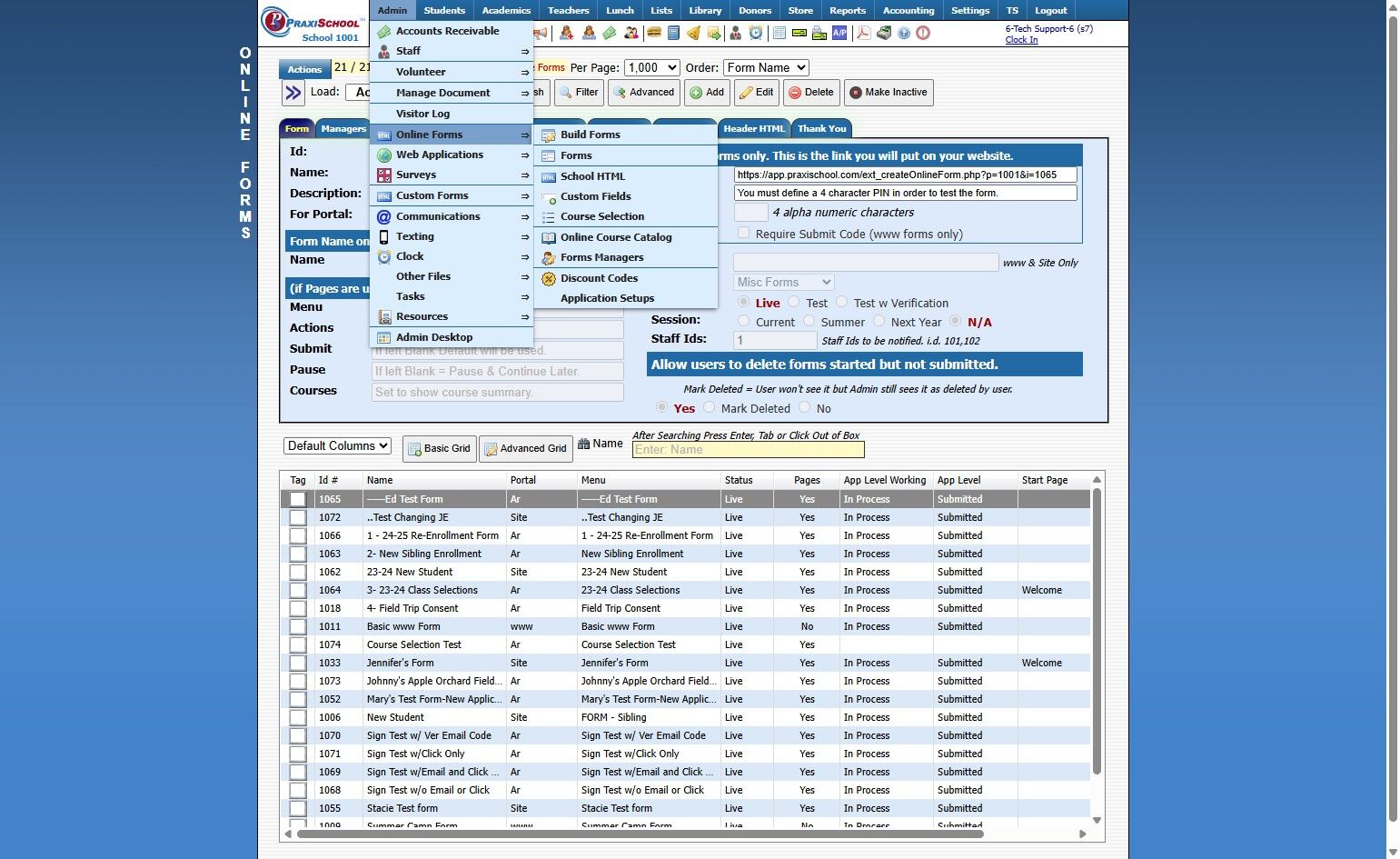Image resolution: width=1400 pixels, height=859 pixels.
Task: Select the Test status radio button
Action: pyautogui.click(x=794, y=302)
